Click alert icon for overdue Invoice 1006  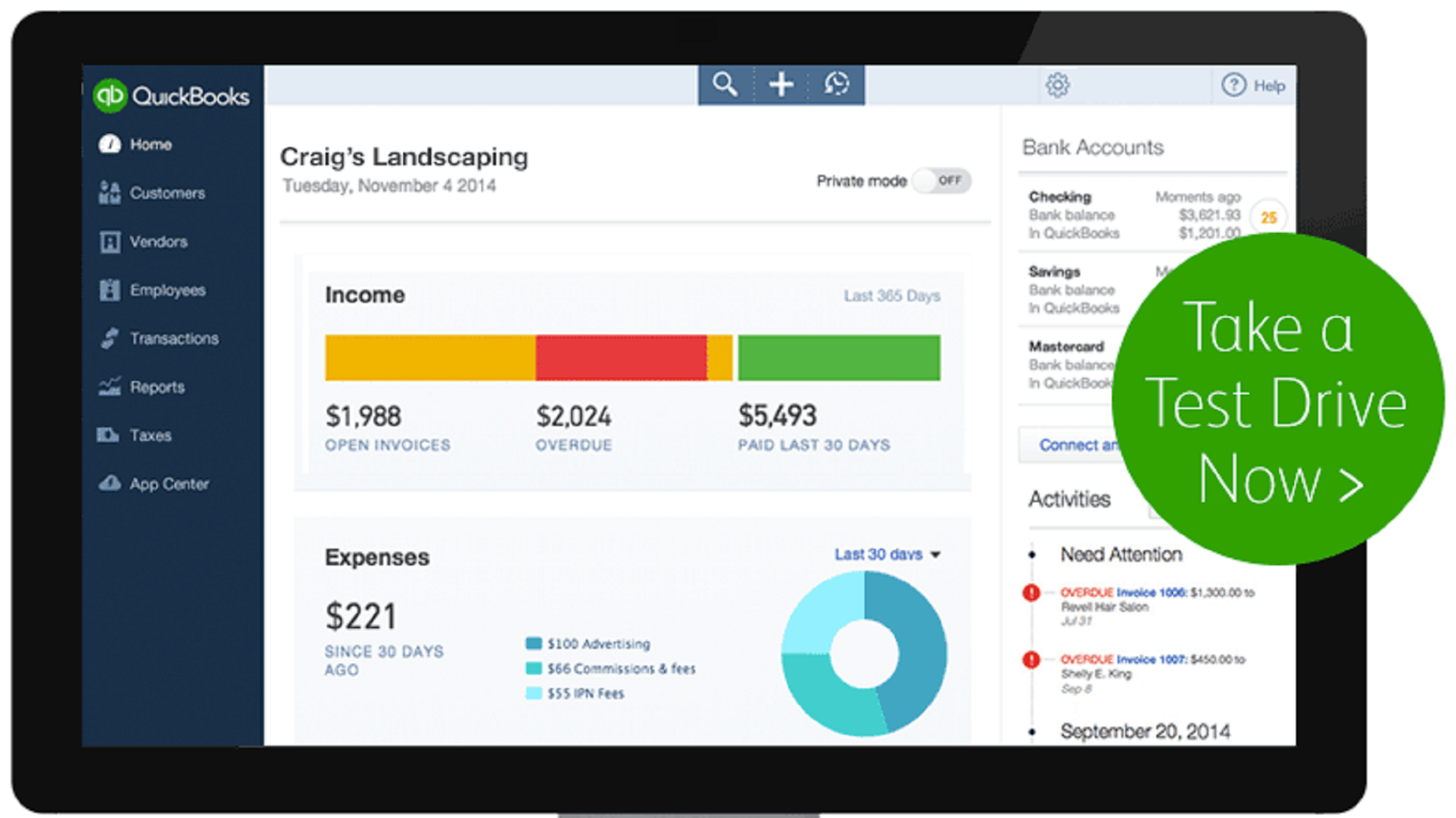coord(1031,593)
